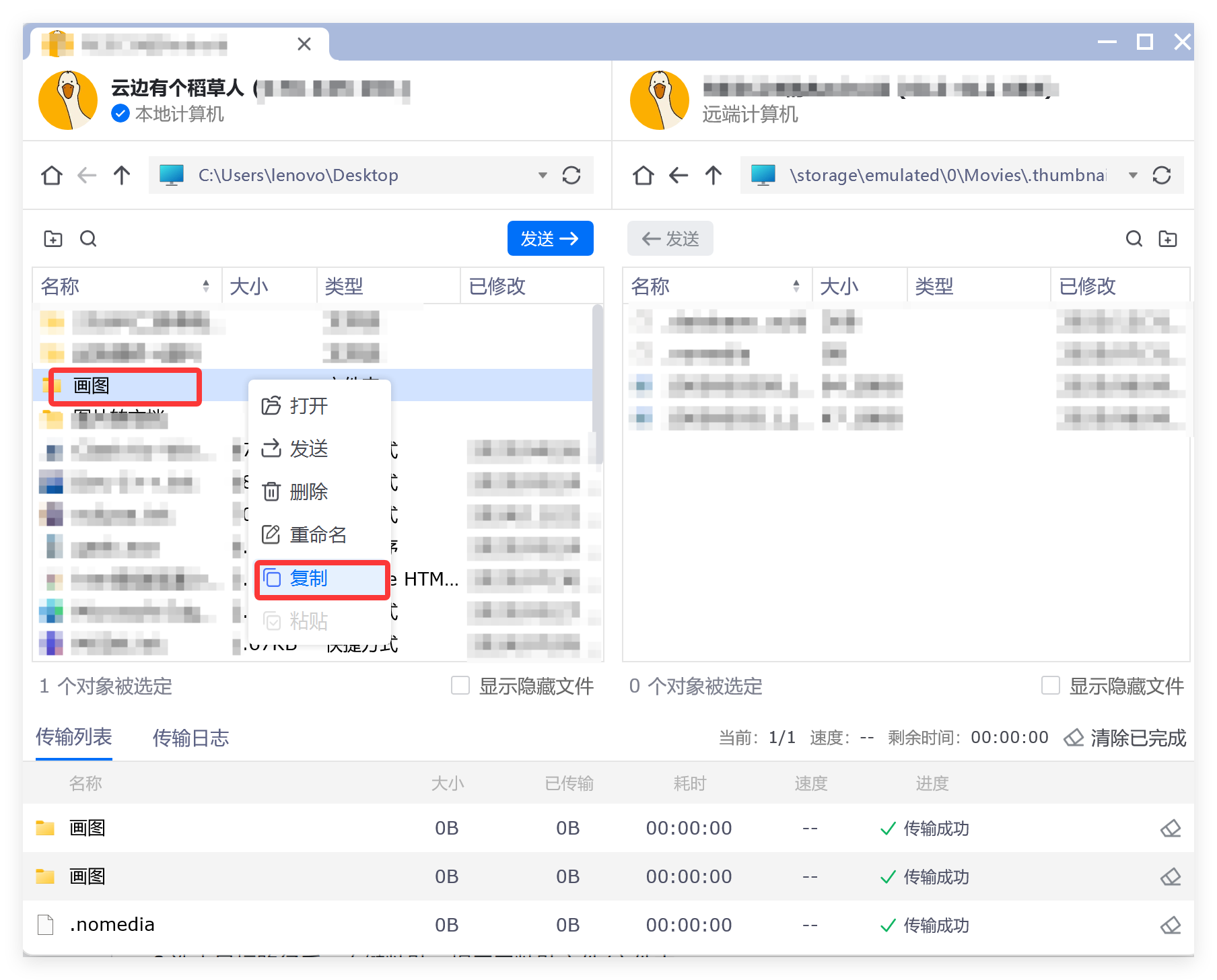Select first 画图 row in transfer list

pos(608,829)
